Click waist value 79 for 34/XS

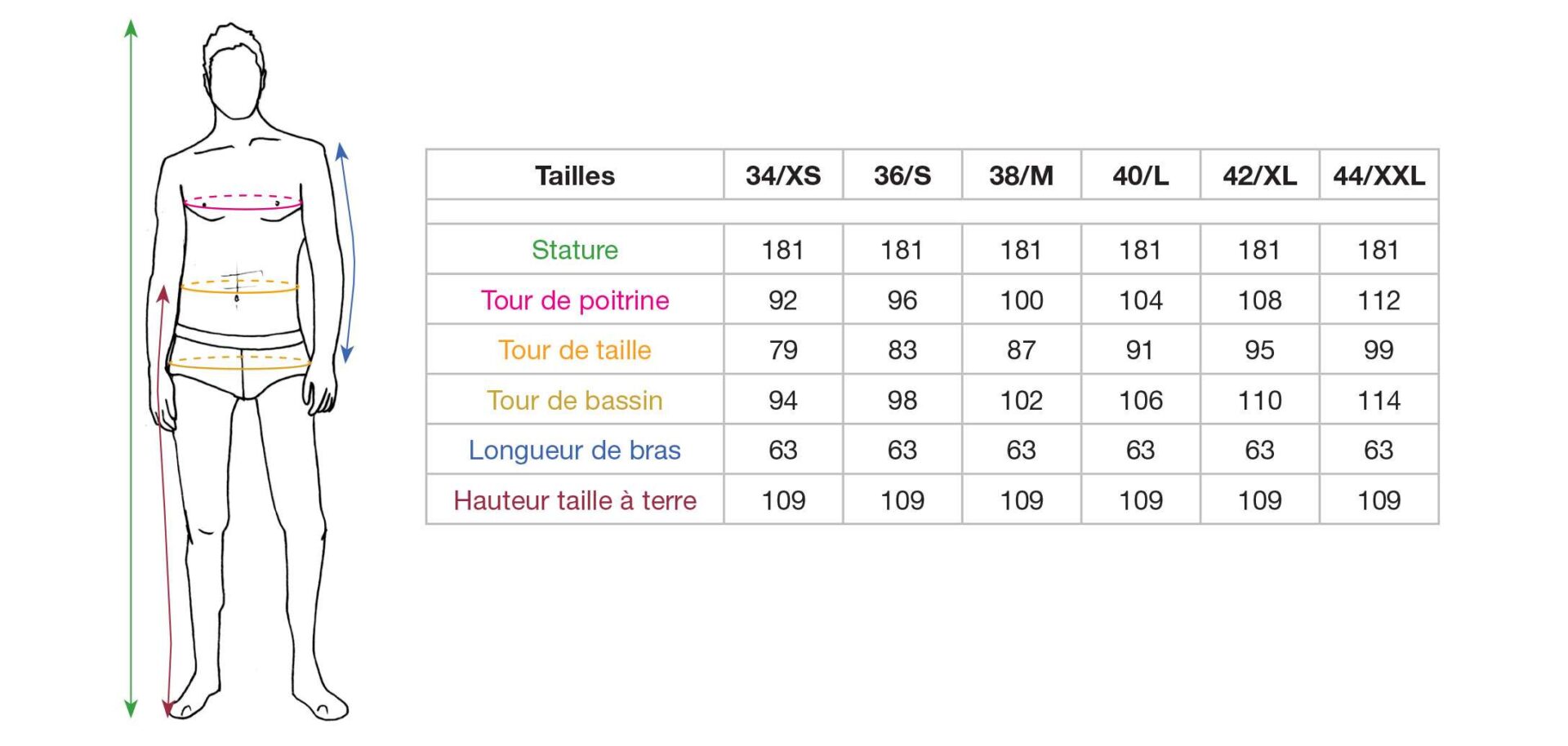[x=783, y=350]
